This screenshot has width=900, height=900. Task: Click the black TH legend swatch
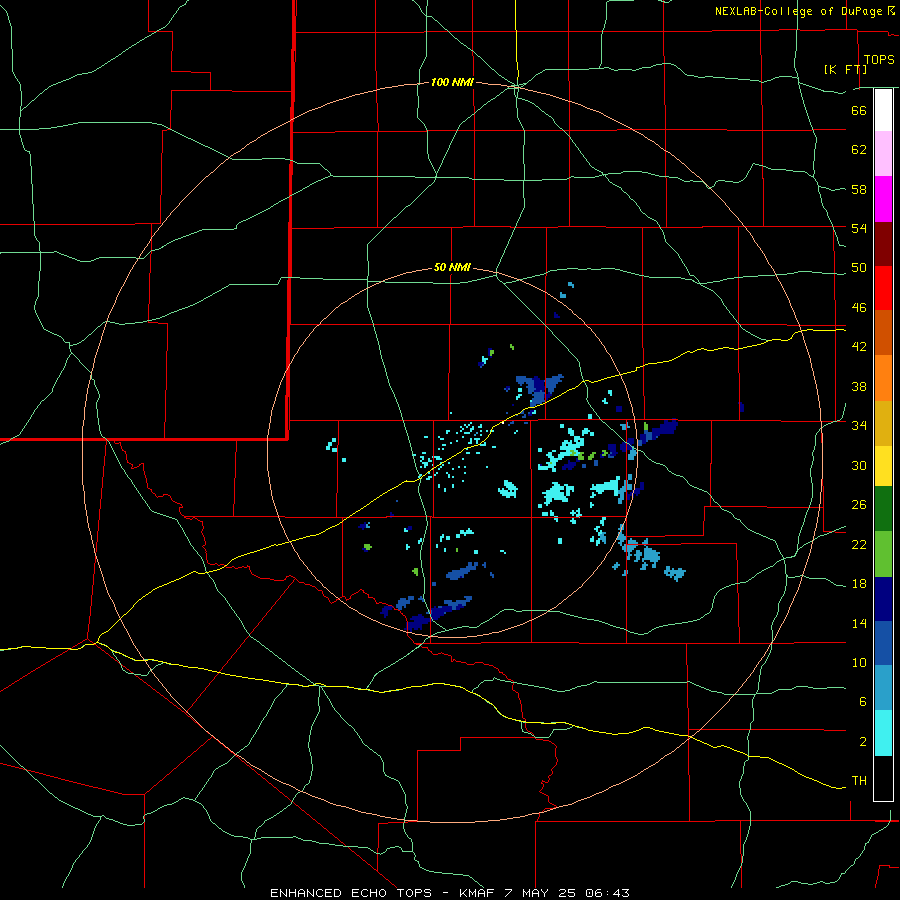click(x=883, y=778)
